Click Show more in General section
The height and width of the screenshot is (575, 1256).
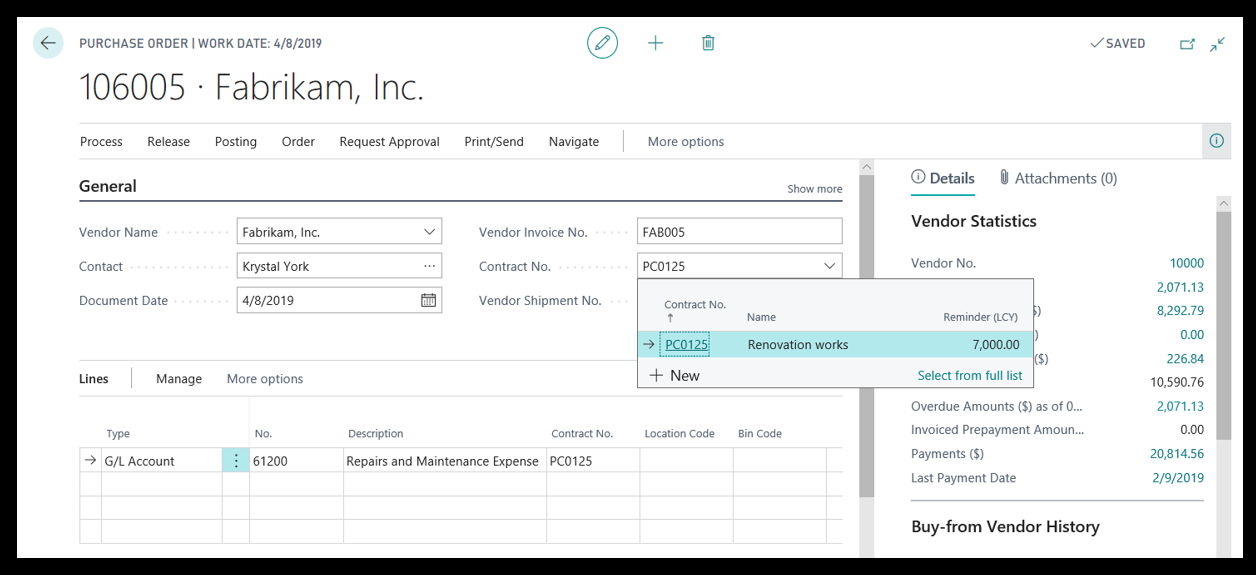pos(814,189)
